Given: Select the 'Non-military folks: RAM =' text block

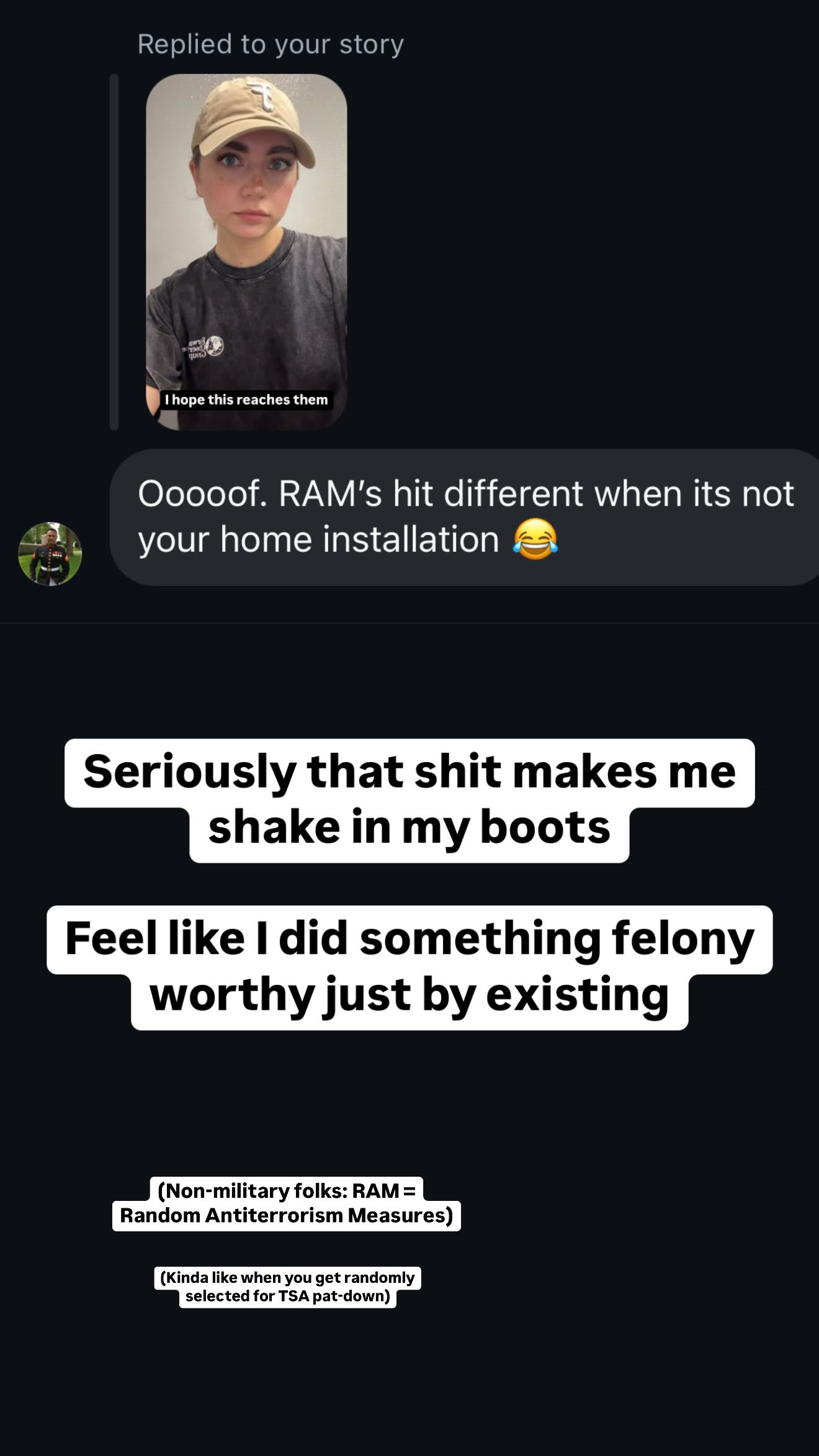Looking at the screenshot, I should tap(287, 1190).
